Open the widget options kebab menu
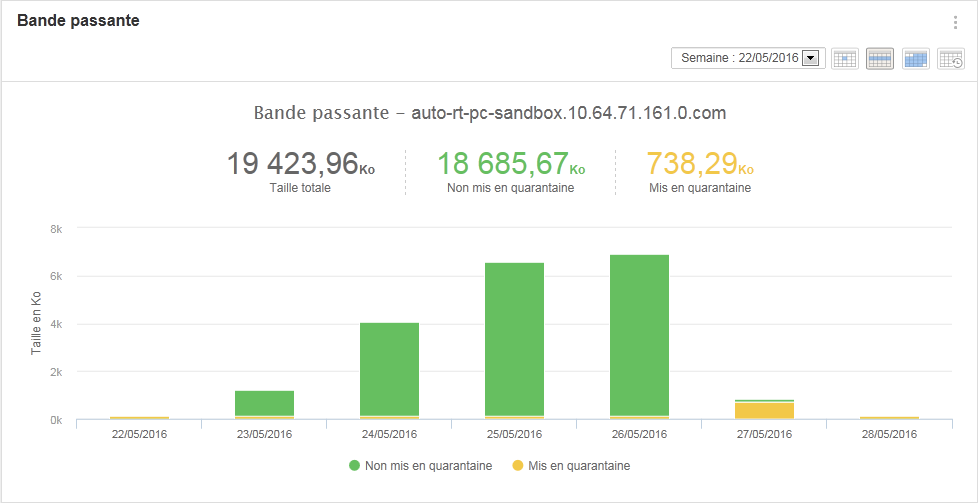Screen dimensions: 978x503 point(955,23)
